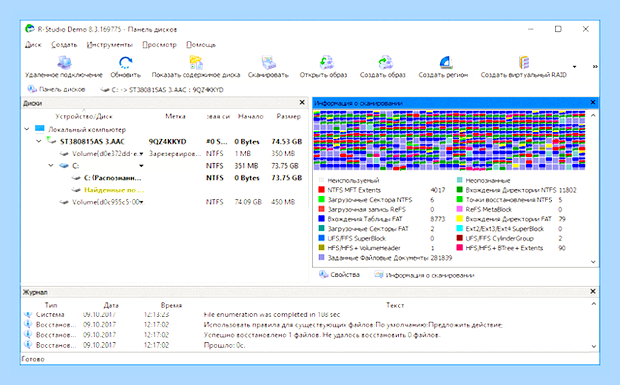The width and height of the screenshot is (620, 385).
Task: Click the 9QZ4KKYD label cell
Action: tap(167, 142)
